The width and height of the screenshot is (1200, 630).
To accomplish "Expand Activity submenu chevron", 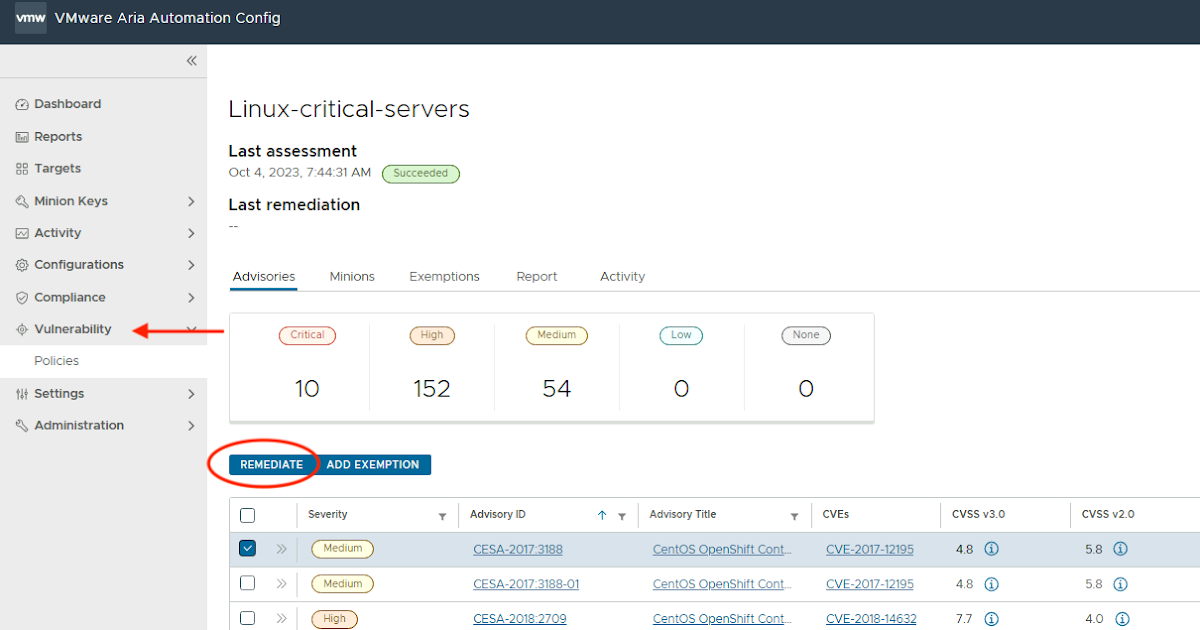I will pyautogui.click(x=191, y=233).
